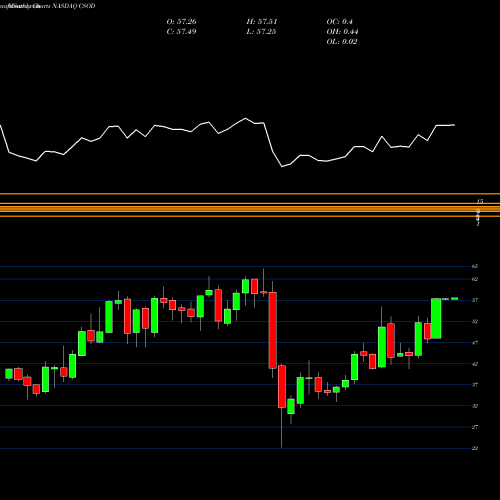Click the 42 price axis label
This screenshot has height=500, width=500.
click(475, 364)
